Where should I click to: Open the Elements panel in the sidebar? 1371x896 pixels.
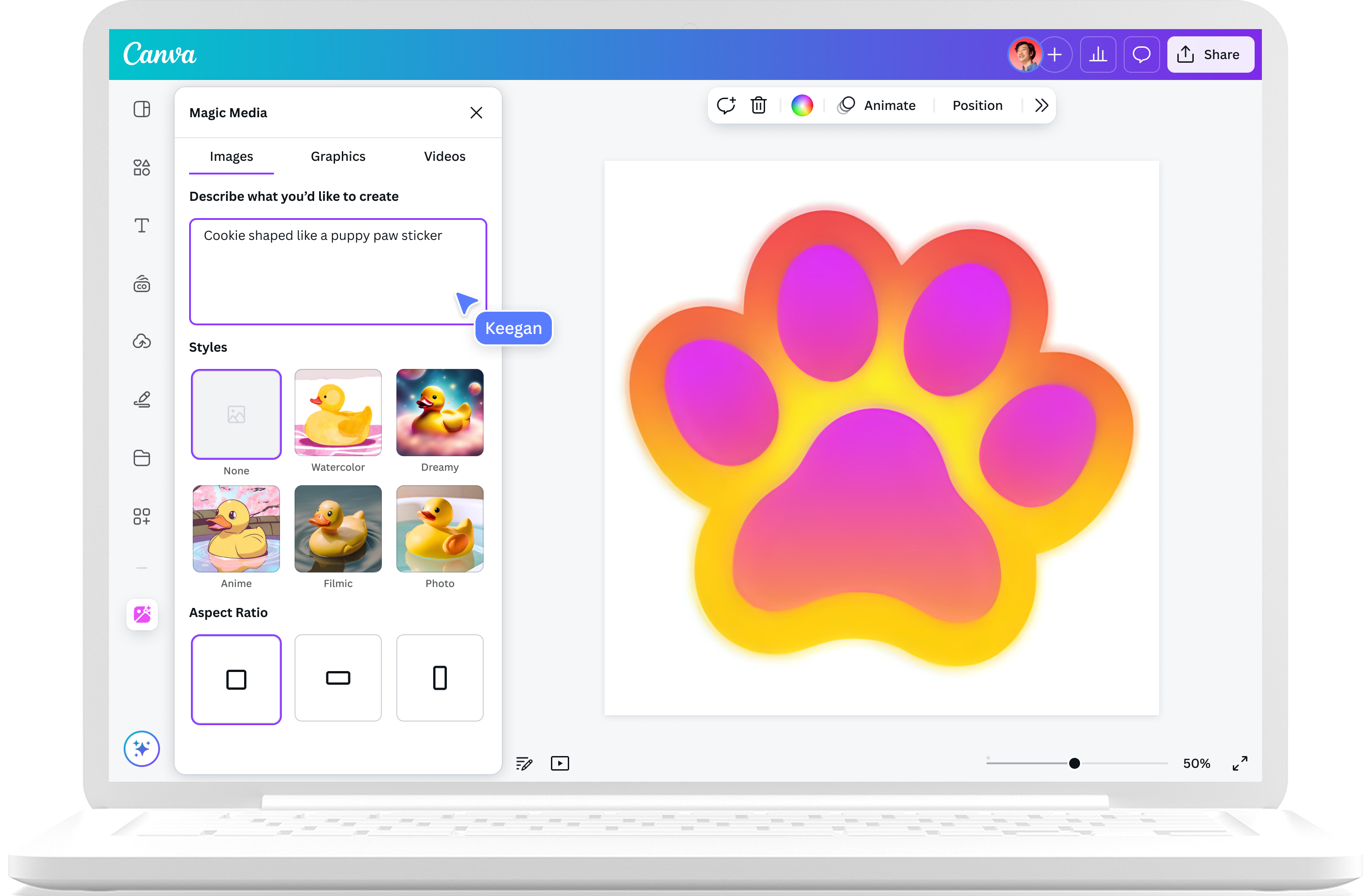coord(142,167)
